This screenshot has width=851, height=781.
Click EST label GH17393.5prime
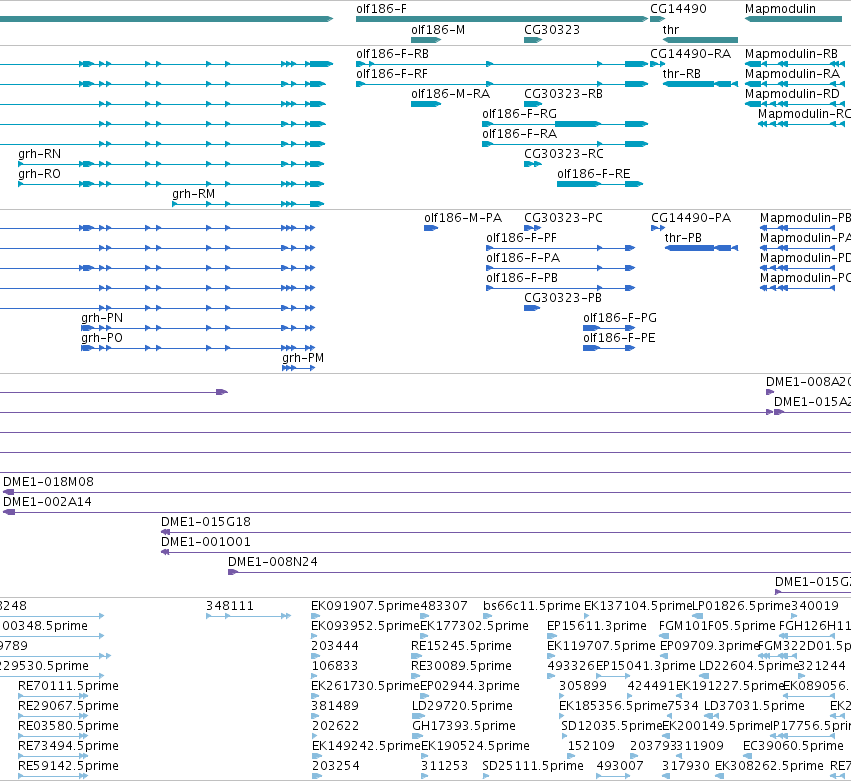tap(463, 727)
